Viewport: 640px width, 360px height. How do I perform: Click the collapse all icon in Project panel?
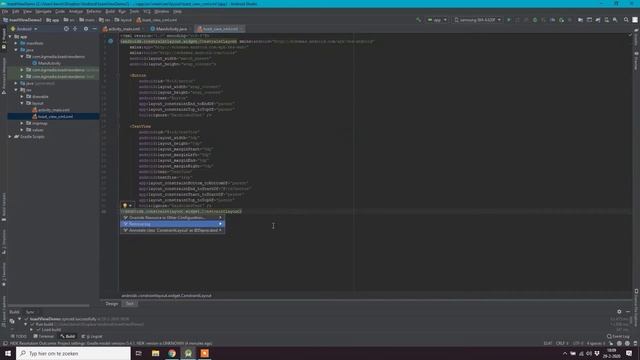click(75, 29)
